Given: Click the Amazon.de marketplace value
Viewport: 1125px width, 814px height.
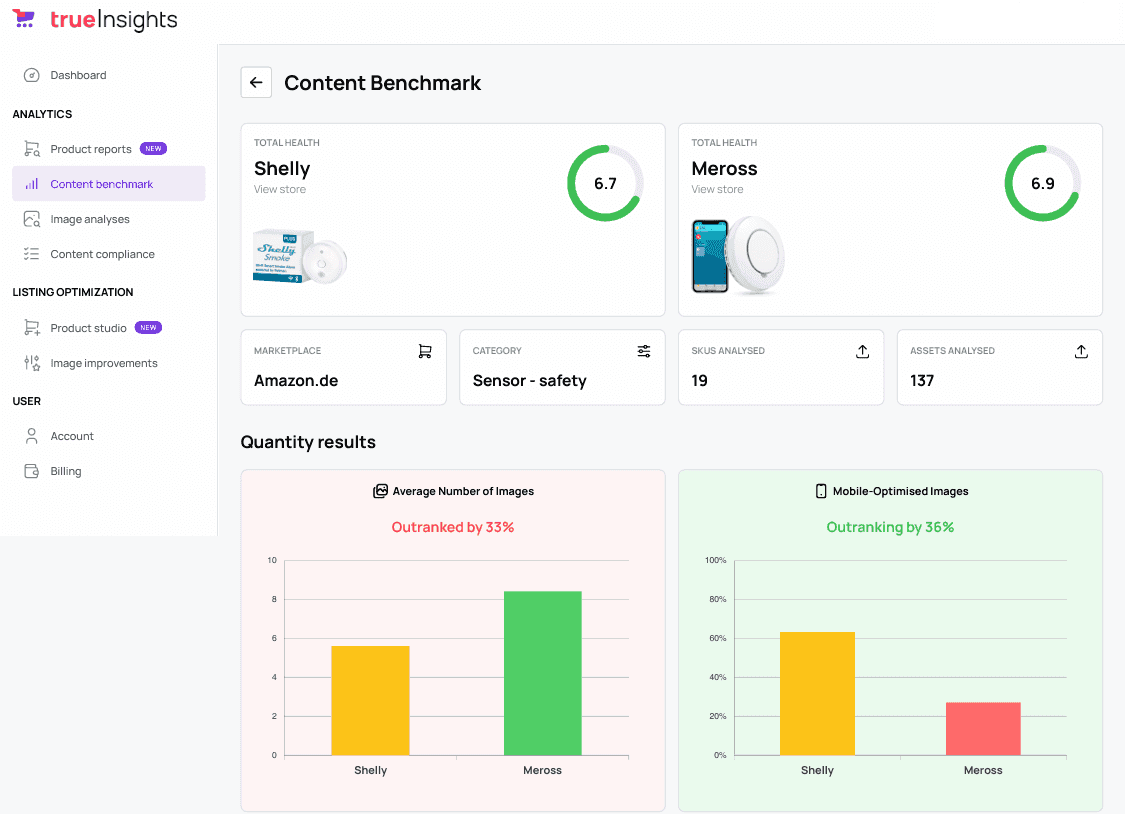Looking at the screenshot, I should [296, 381].
